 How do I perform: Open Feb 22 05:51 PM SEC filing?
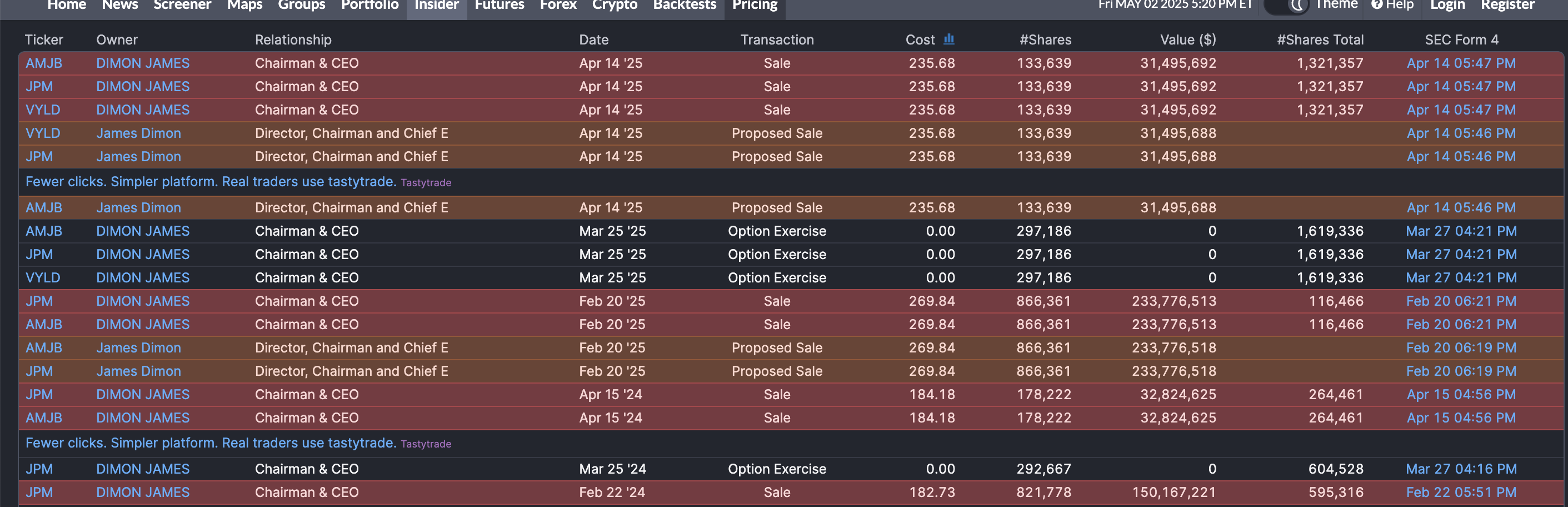pyautogui.click(x=1461, y=493)
